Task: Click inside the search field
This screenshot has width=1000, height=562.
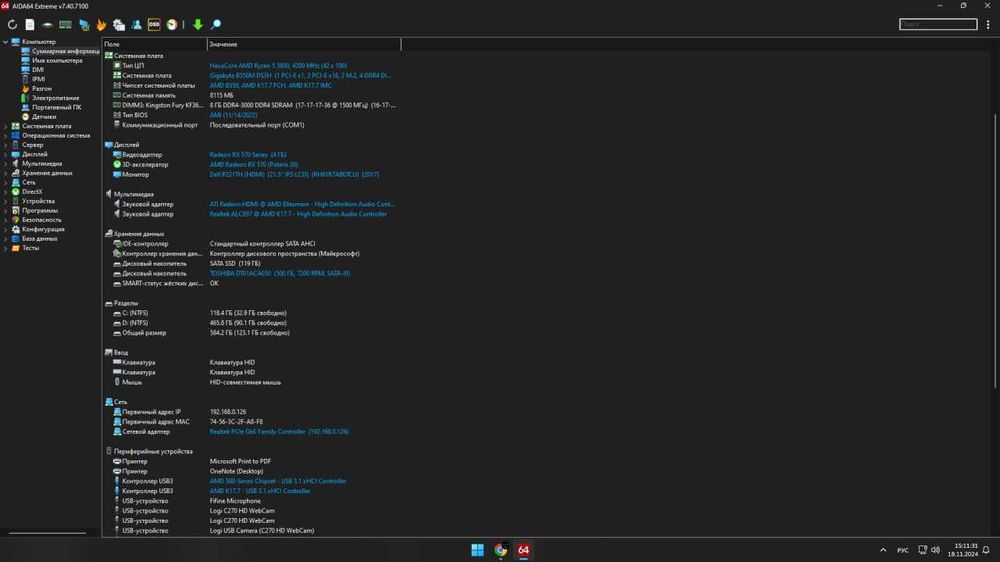Action: (938, 24)
